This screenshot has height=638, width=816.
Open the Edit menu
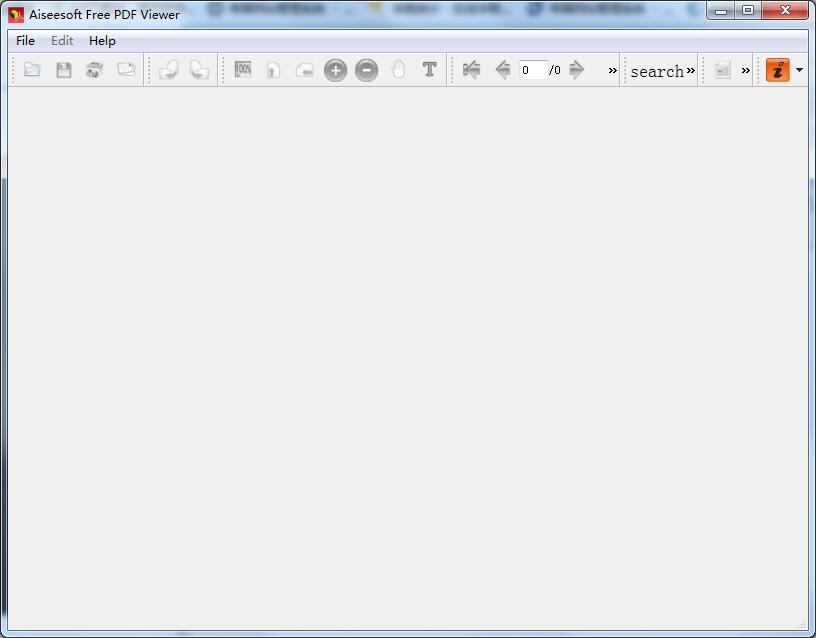tap(62, 41)
